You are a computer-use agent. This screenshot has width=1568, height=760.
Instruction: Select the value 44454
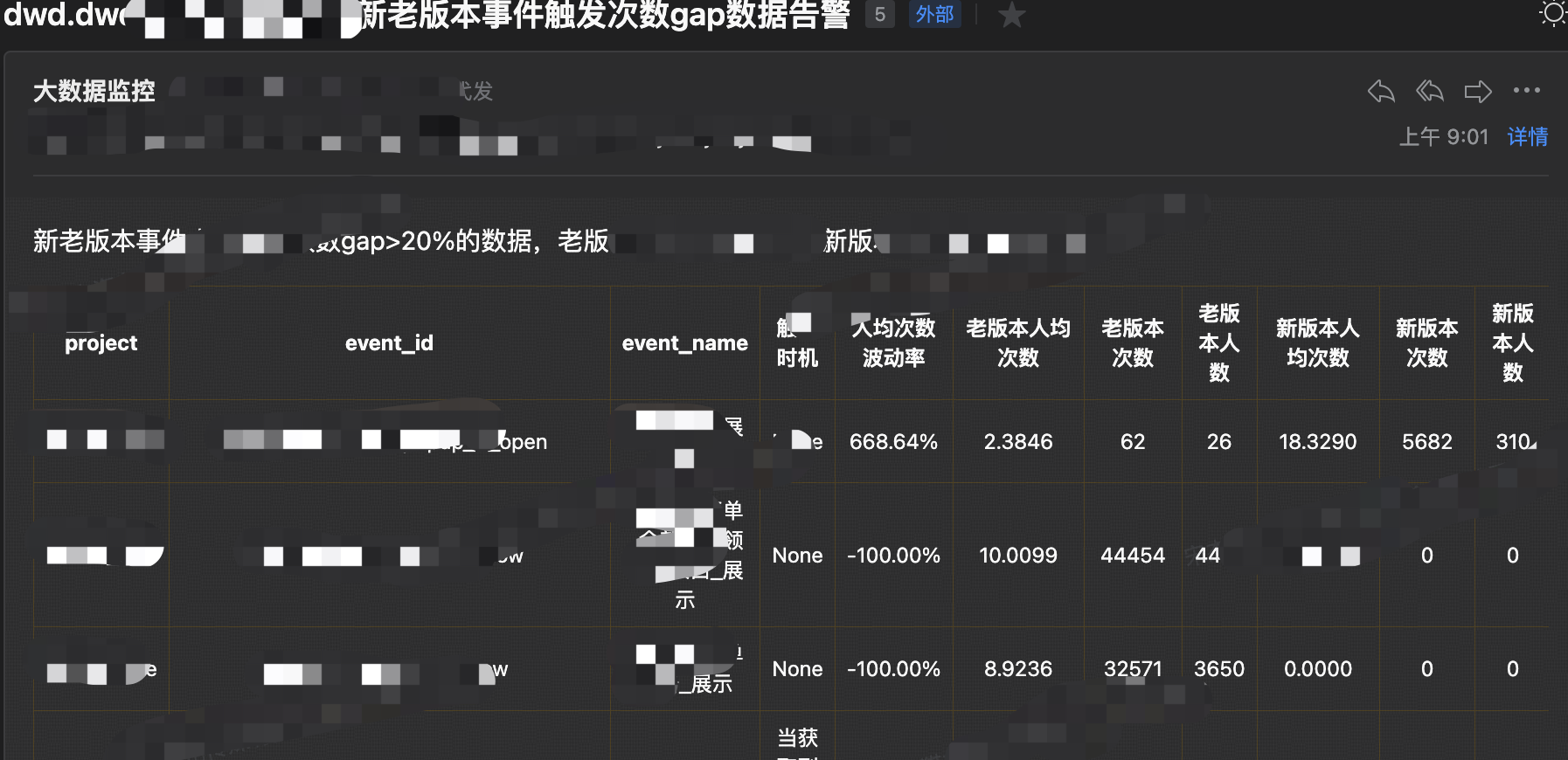coord(1133,556)
